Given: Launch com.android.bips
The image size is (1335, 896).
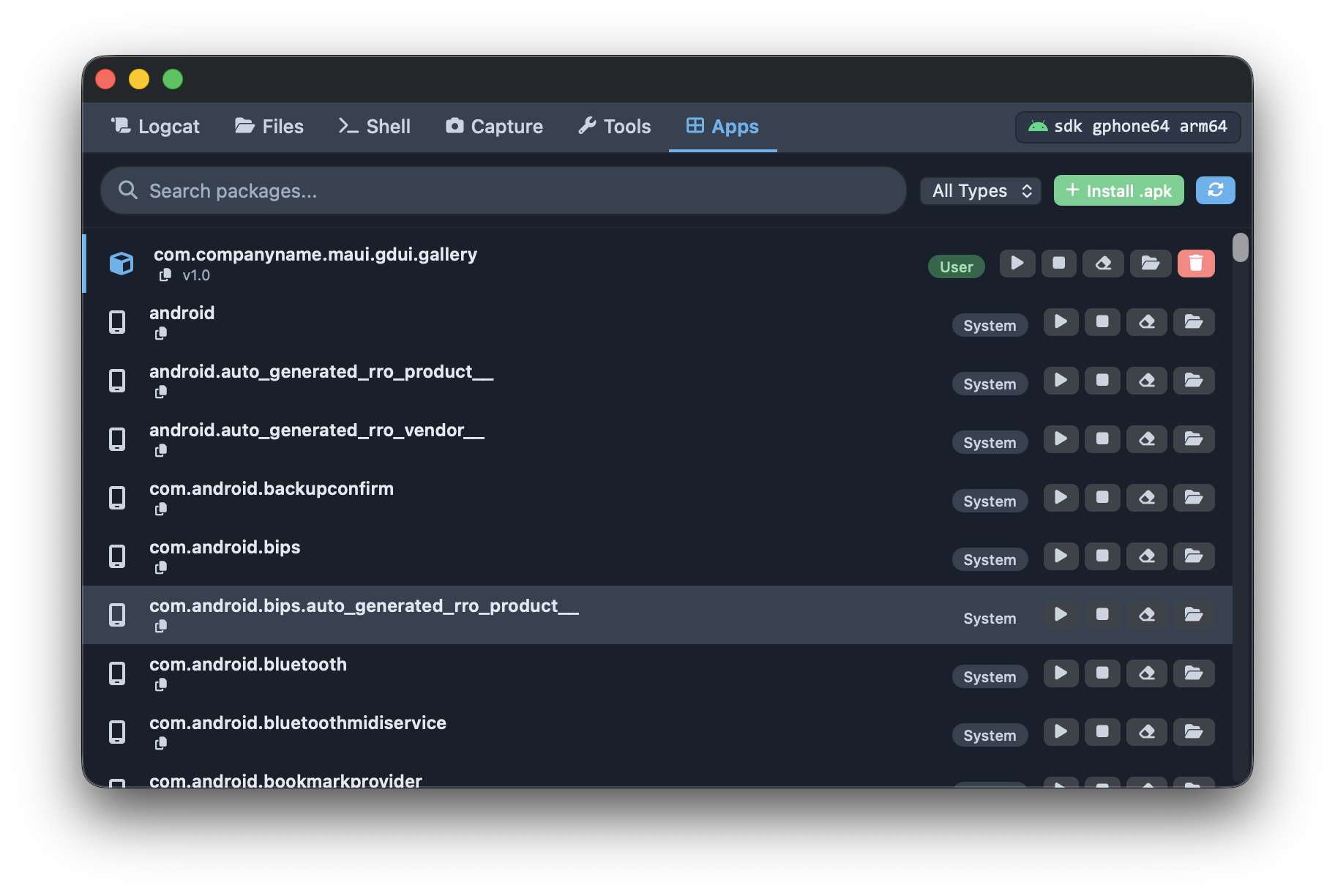Looking at the screenshot, I should click(x=1061, y=556).
